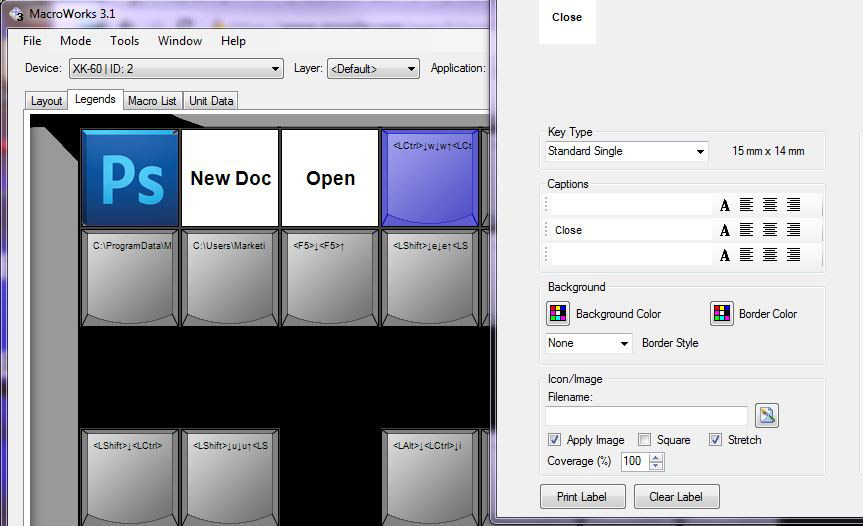Pick a Background Color swatch
This screenshot has width=863, height=526.
558,314
